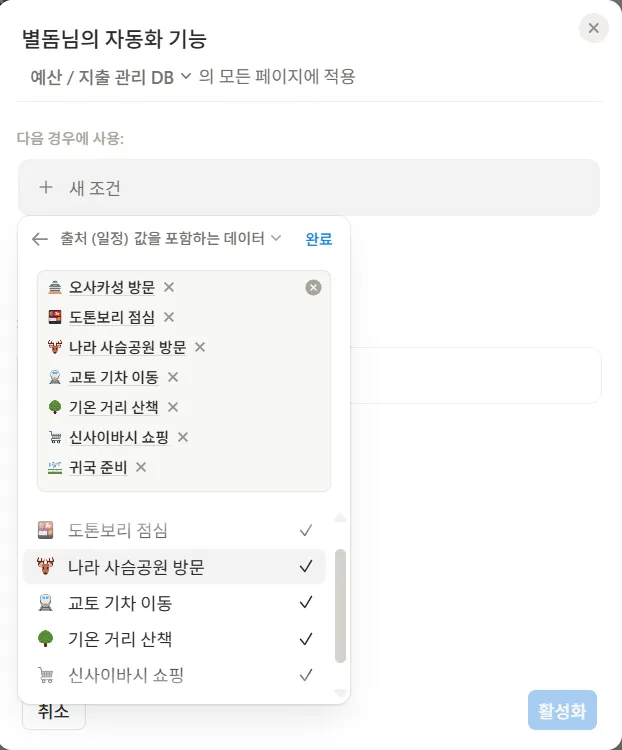This screenshot has height=750, width=622.
Task: Click the 완료 link
Action: [x=319, y=239]
